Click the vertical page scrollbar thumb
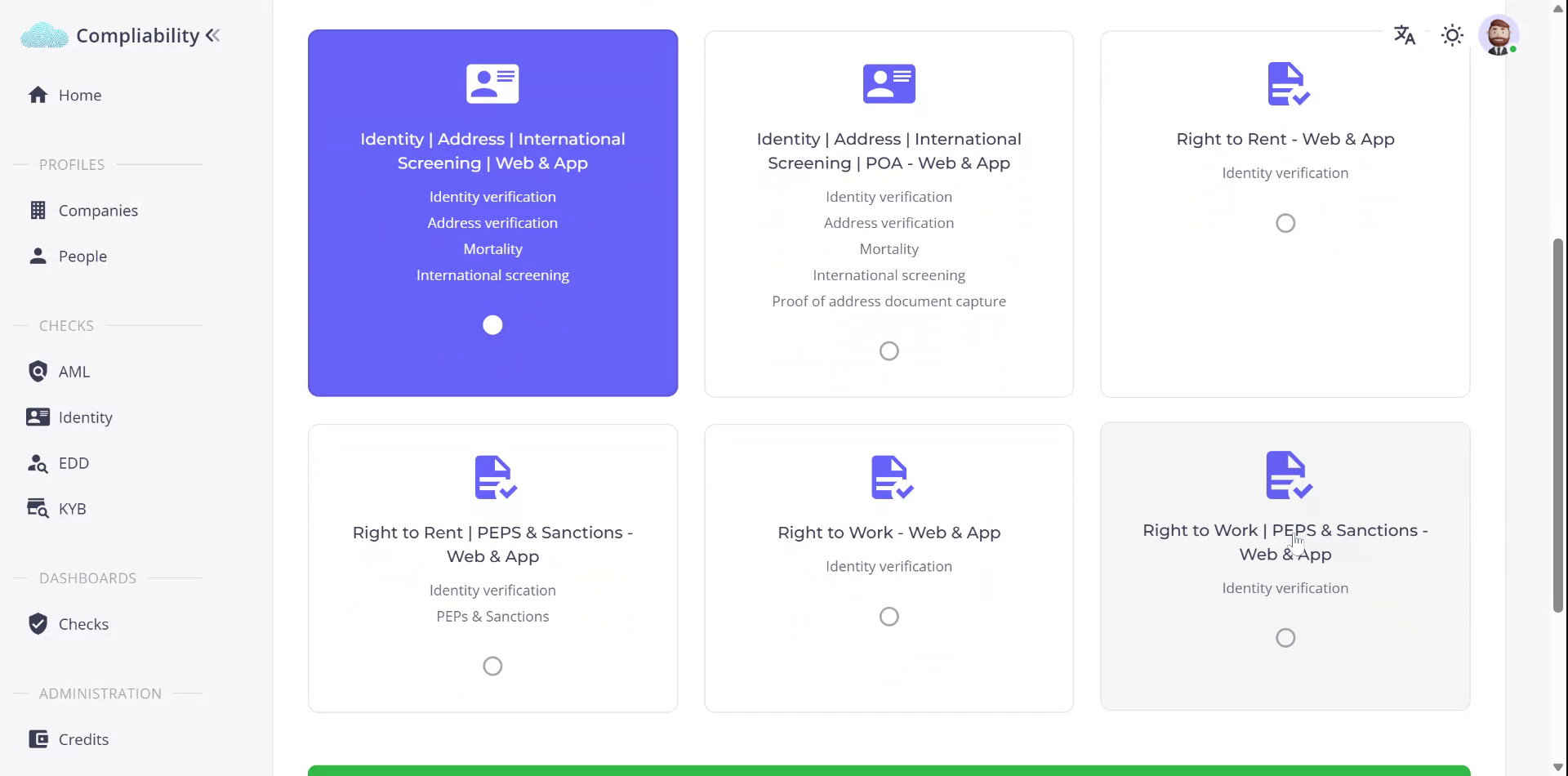This screenshot has height=776, width=1568. coord(1557,425)
